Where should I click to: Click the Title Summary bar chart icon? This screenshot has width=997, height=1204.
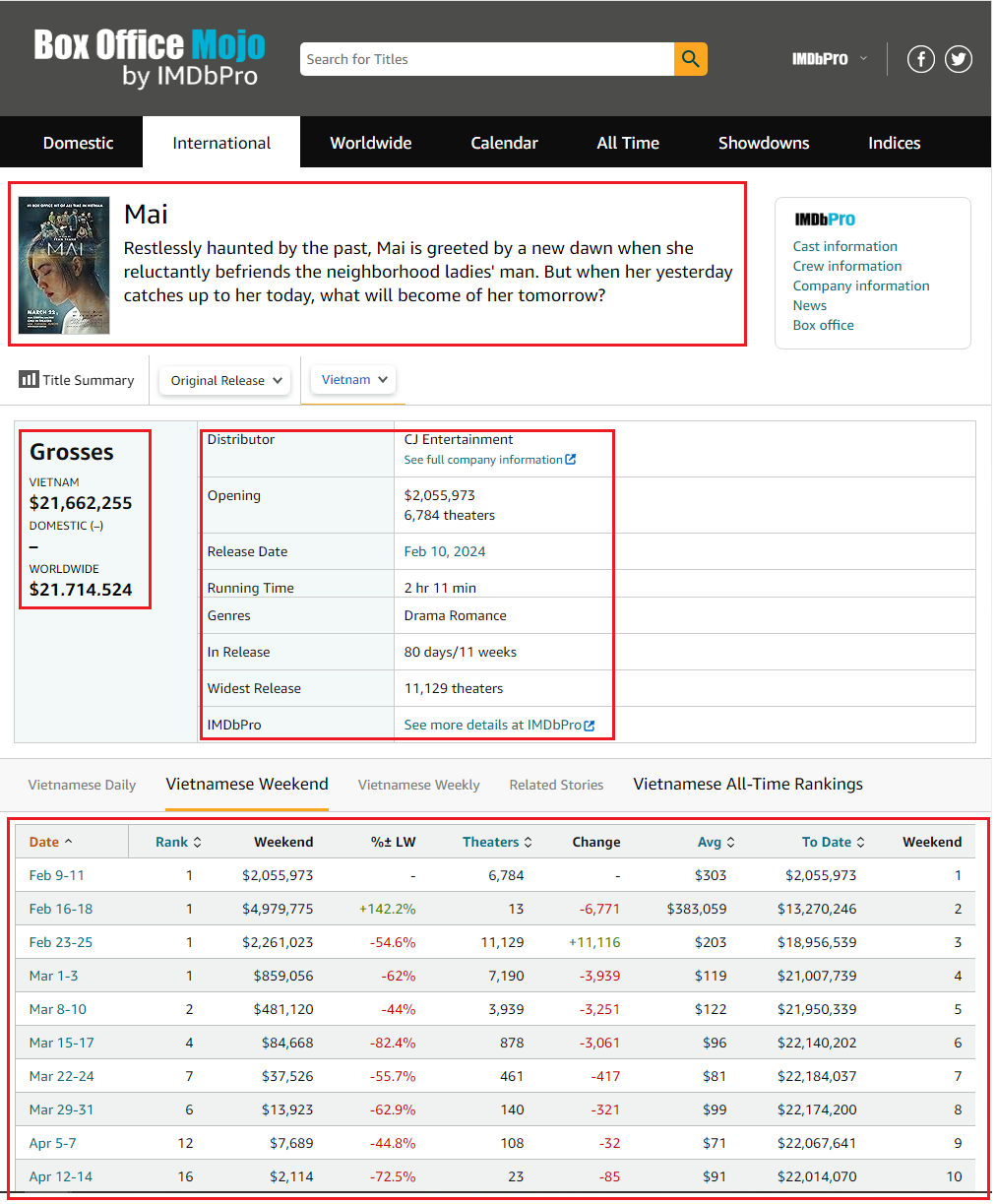point(29,379)
